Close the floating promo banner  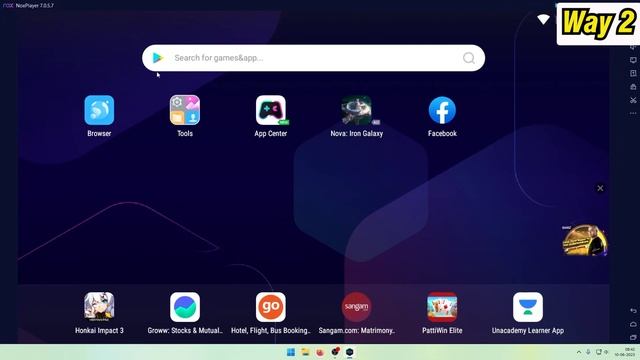pos(600,188)
